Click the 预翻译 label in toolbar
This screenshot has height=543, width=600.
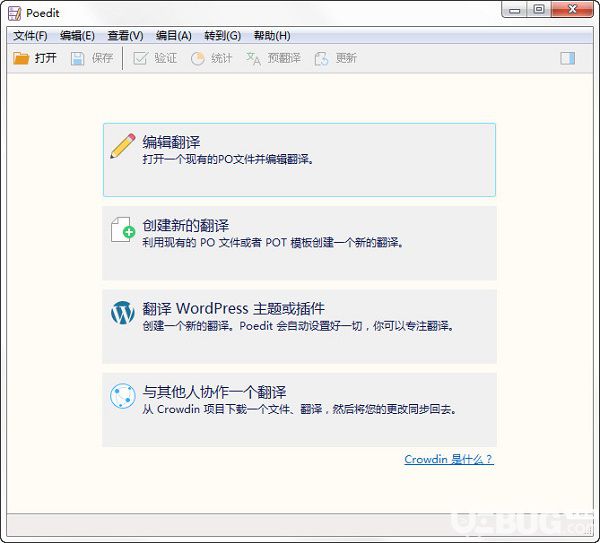284,58
